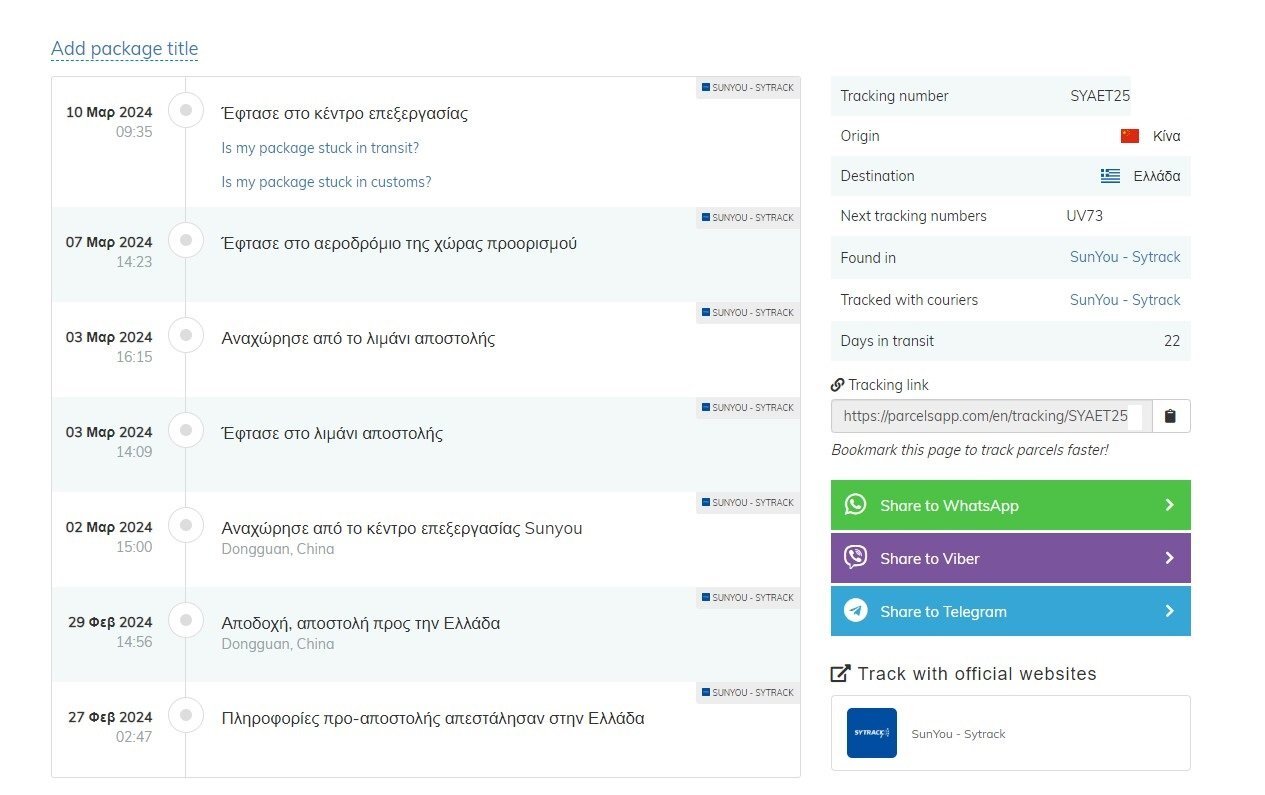
Task: Open the Viber share arrow chevron
Action: tap(1169, 558)
